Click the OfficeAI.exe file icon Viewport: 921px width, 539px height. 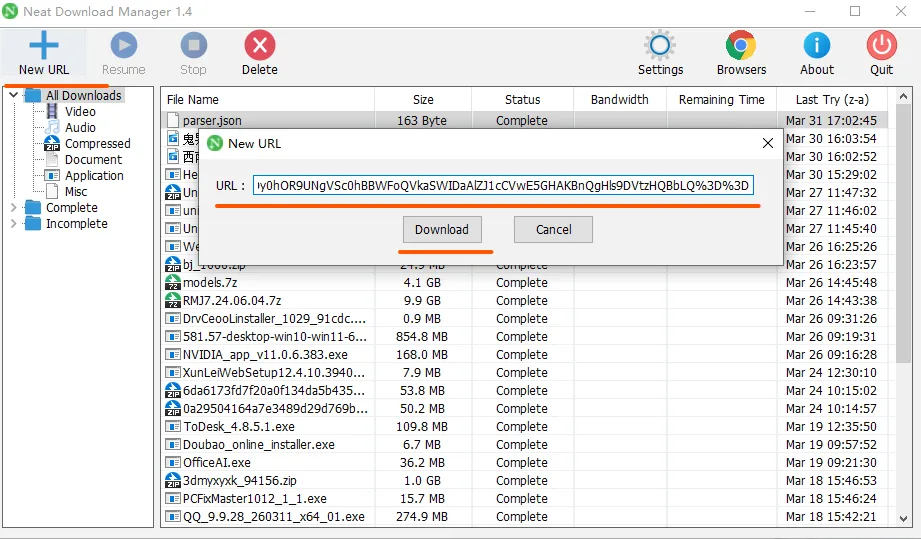[x=173, y=463]
